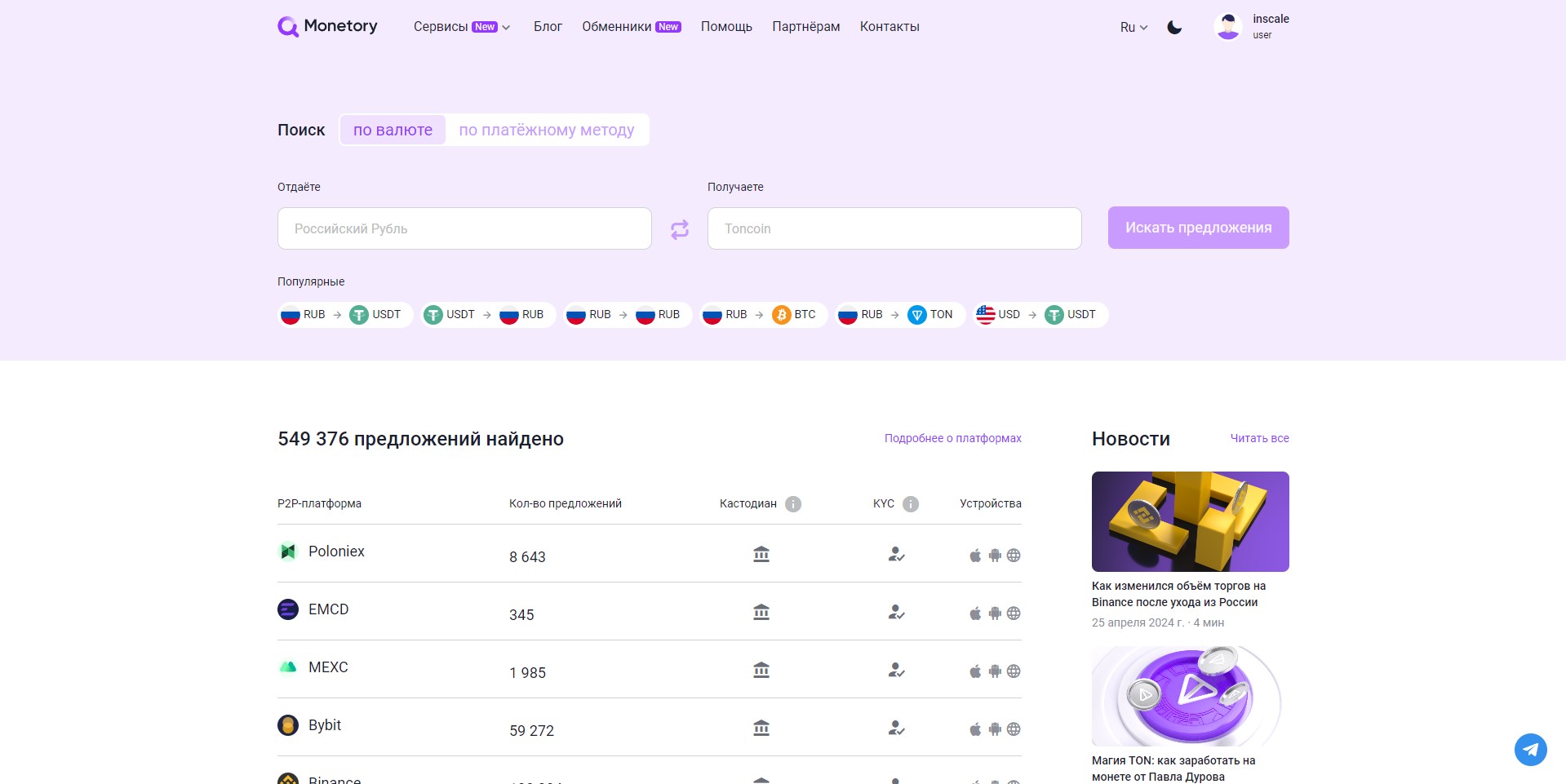
Task: Open the Poloniex platform name
Action: pos(336,551)
